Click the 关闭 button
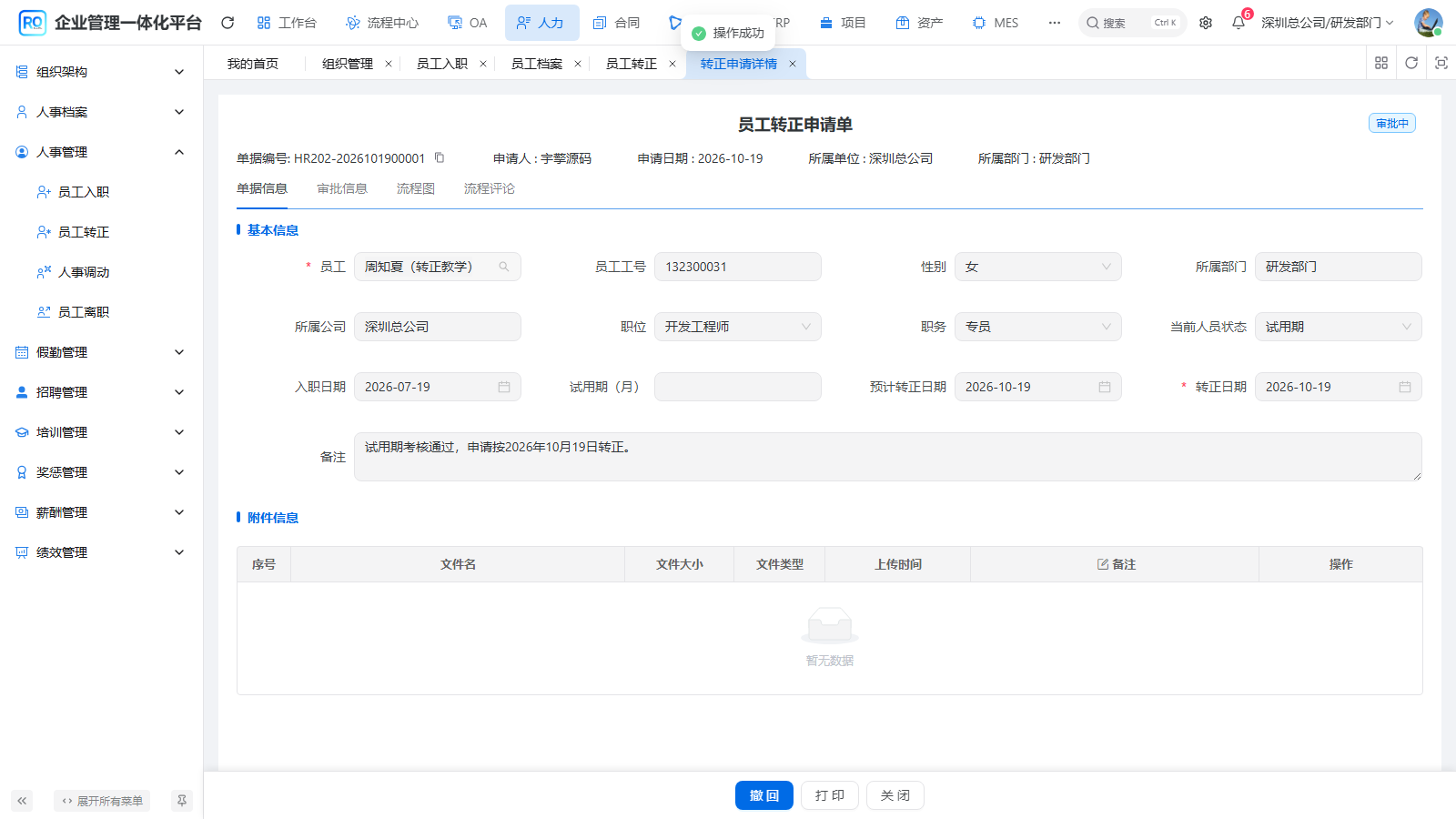The height and width of the screenshot is (819, 1456). (x=895, y=795)
